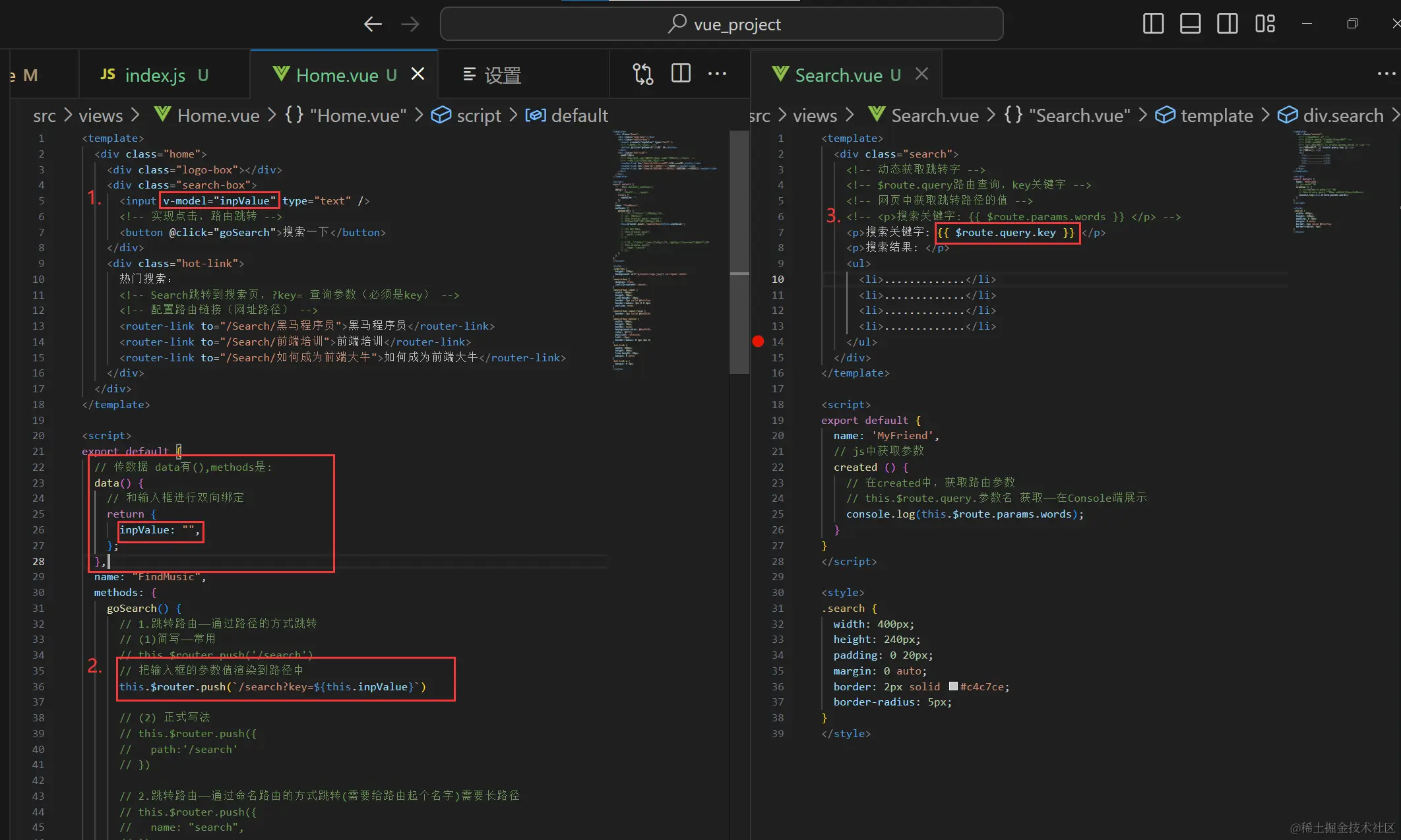Click views in the Search.vue breadcrumb

815,116
